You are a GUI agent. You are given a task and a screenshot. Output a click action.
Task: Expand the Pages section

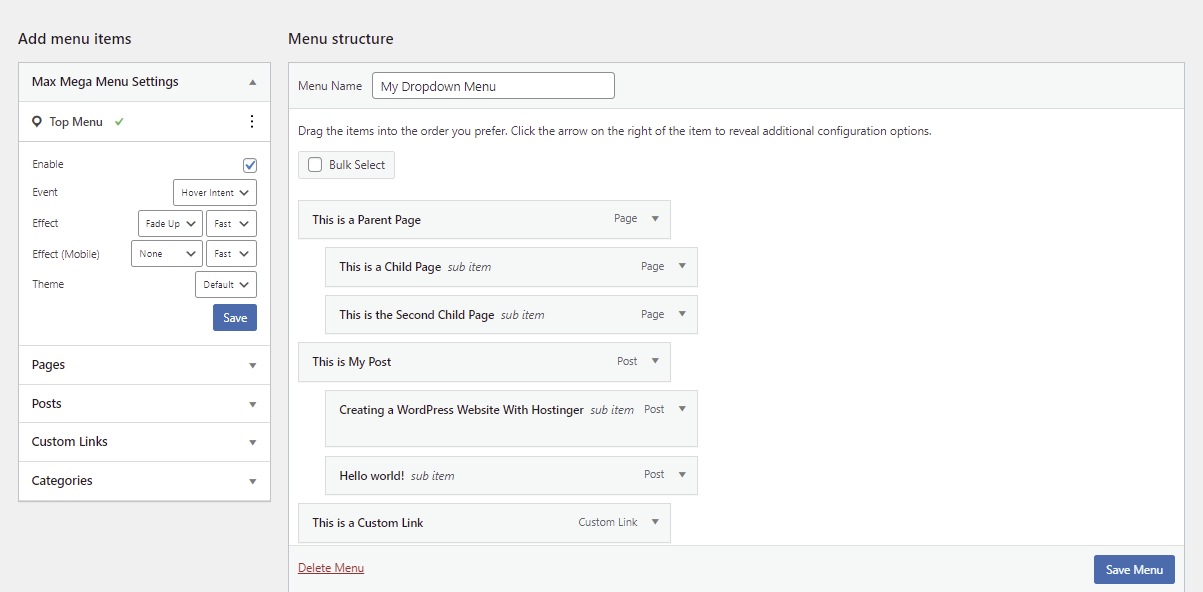[253, 365]
